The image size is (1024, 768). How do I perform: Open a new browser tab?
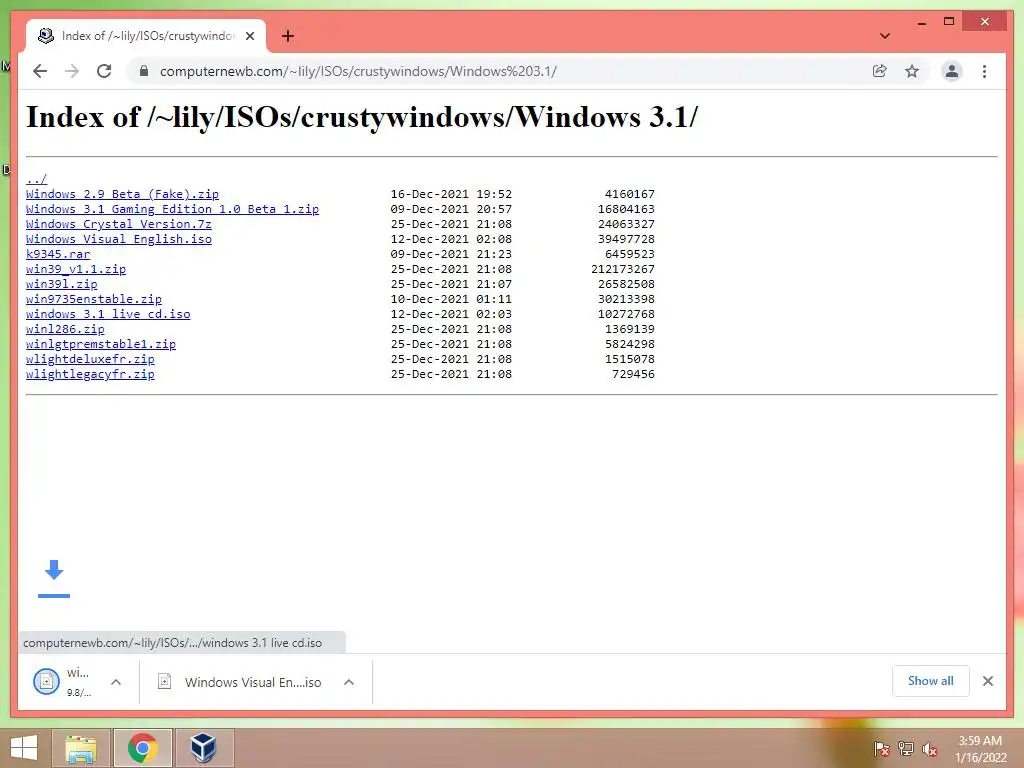(288, 36)
